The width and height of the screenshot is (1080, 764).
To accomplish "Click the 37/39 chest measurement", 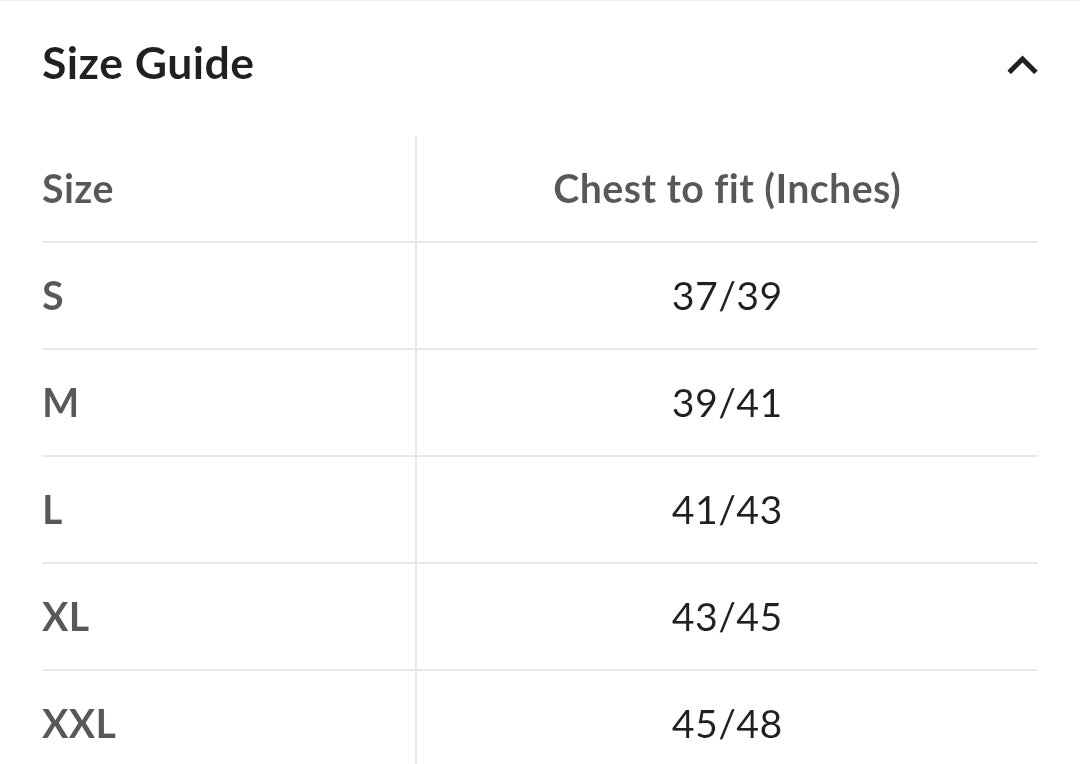I will 727,296.
